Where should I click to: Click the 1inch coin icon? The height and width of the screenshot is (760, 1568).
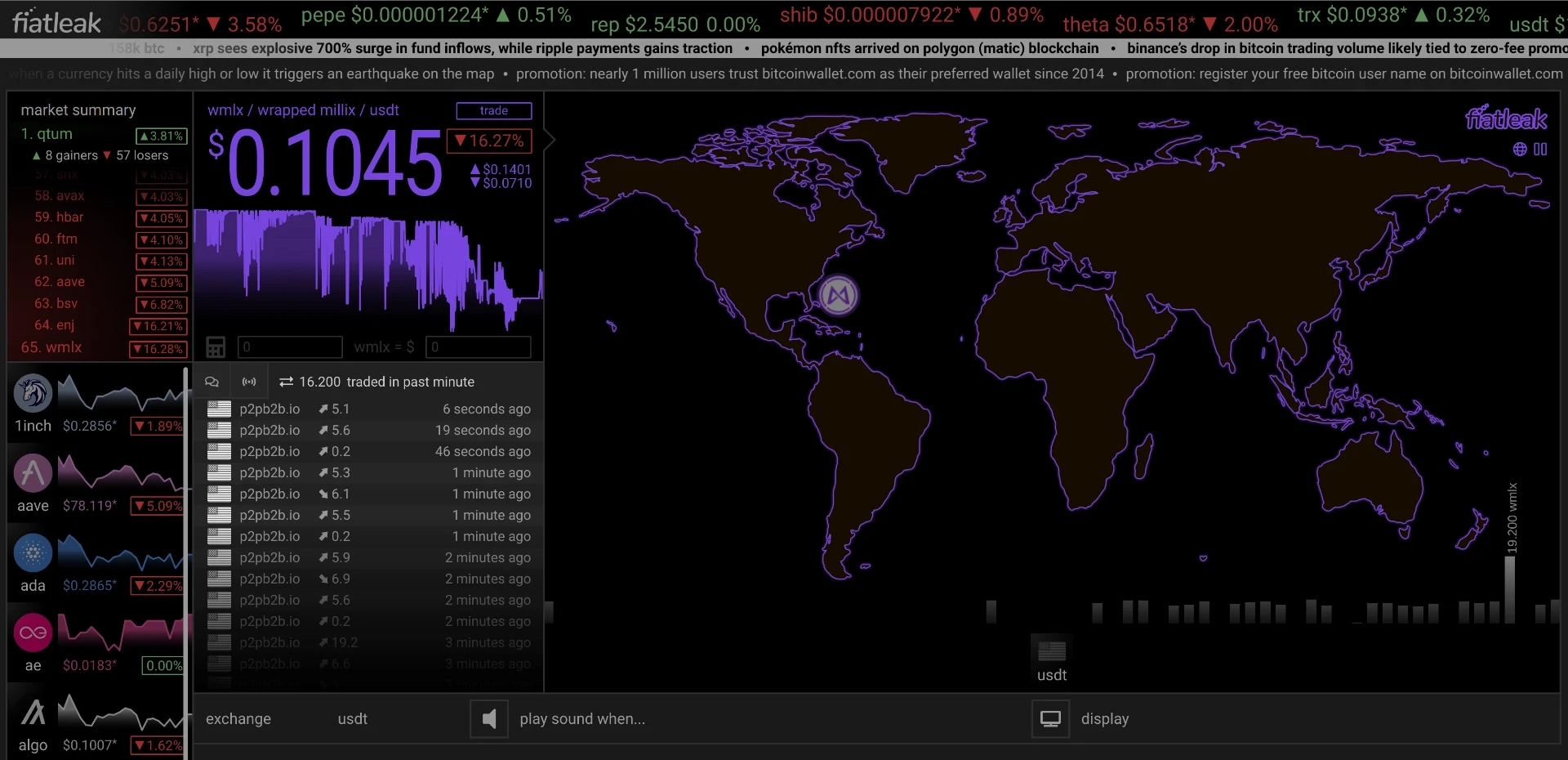click(33, 393)
